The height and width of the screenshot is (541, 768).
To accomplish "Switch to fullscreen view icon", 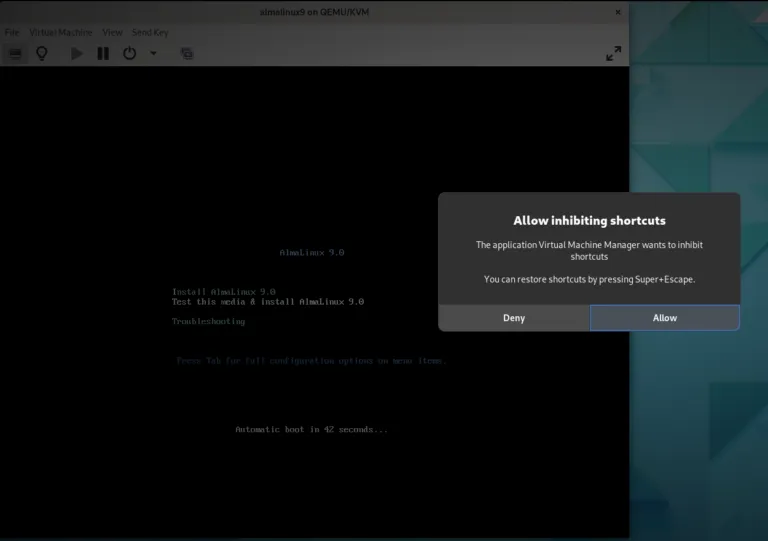I will [613, 53].
